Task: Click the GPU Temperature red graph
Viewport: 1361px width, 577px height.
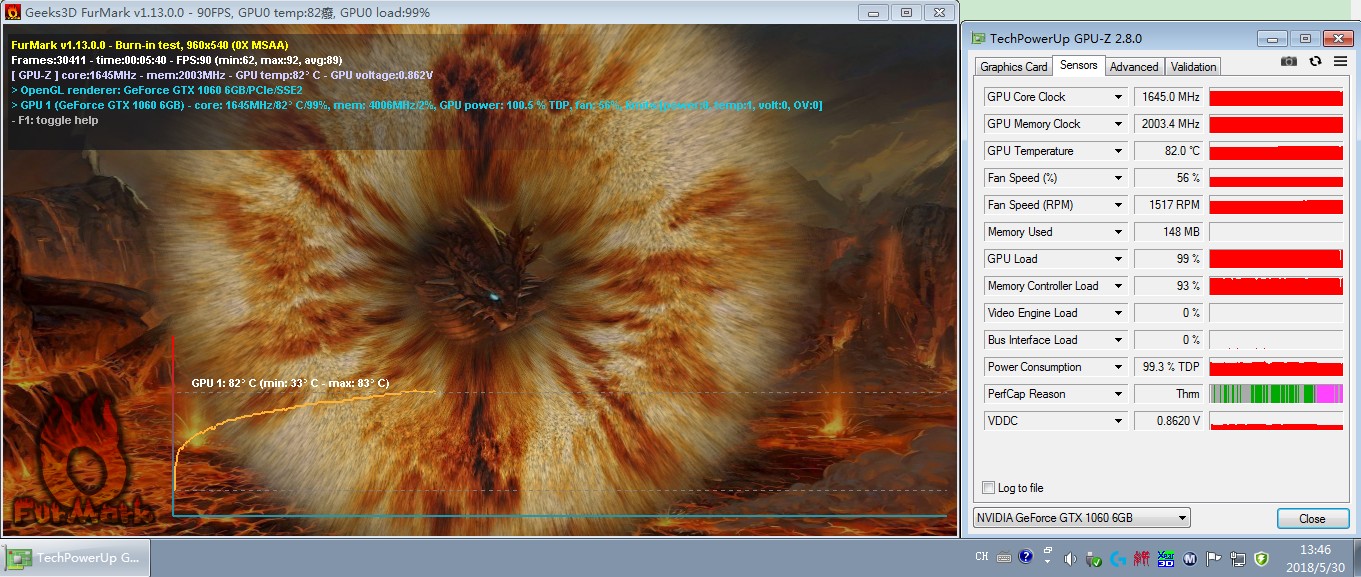Action: 1276,151
